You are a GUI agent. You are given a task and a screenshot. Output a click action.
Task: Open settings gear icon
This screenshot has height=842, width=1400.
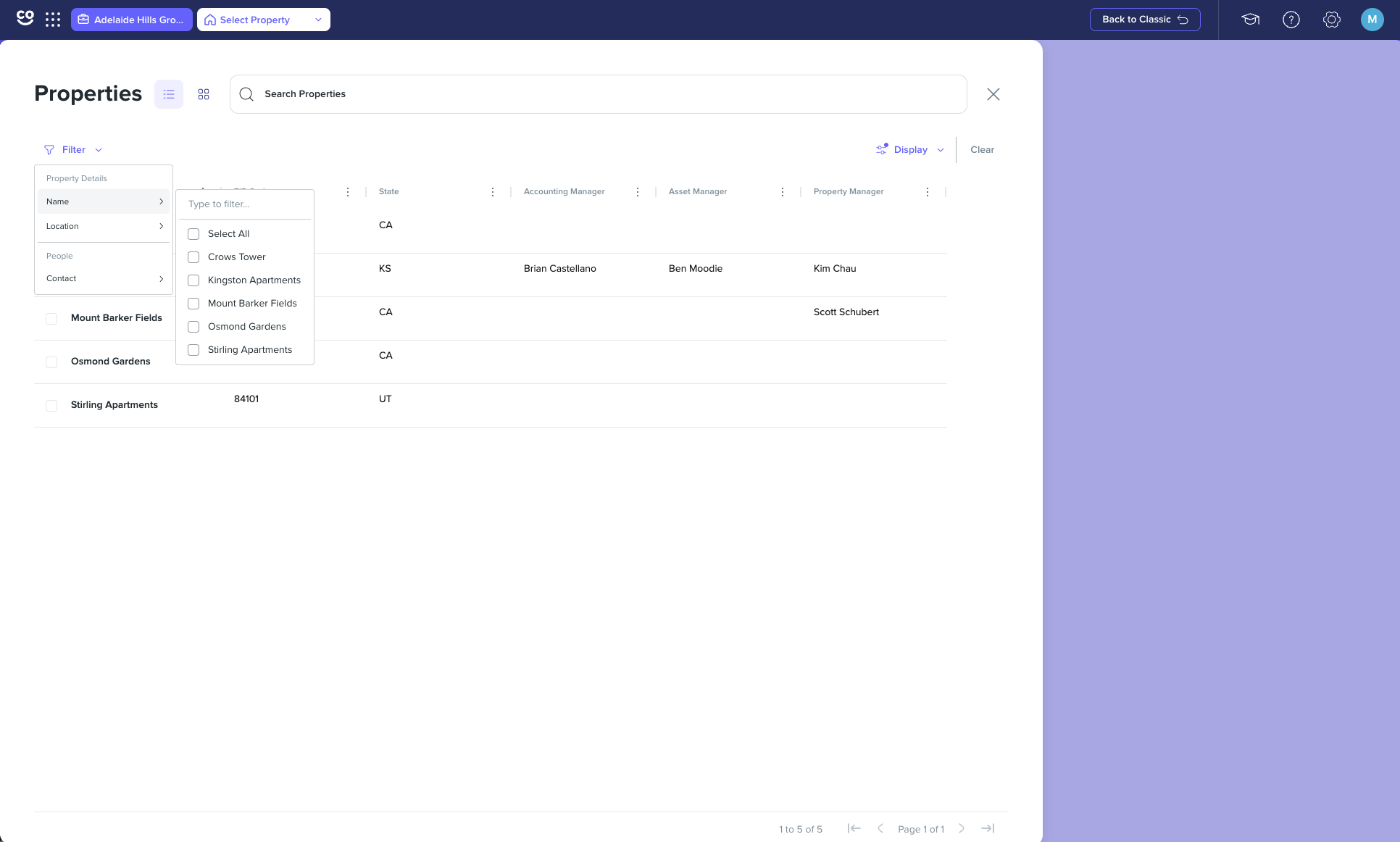pyautogui.click(x=1332, y=20)
